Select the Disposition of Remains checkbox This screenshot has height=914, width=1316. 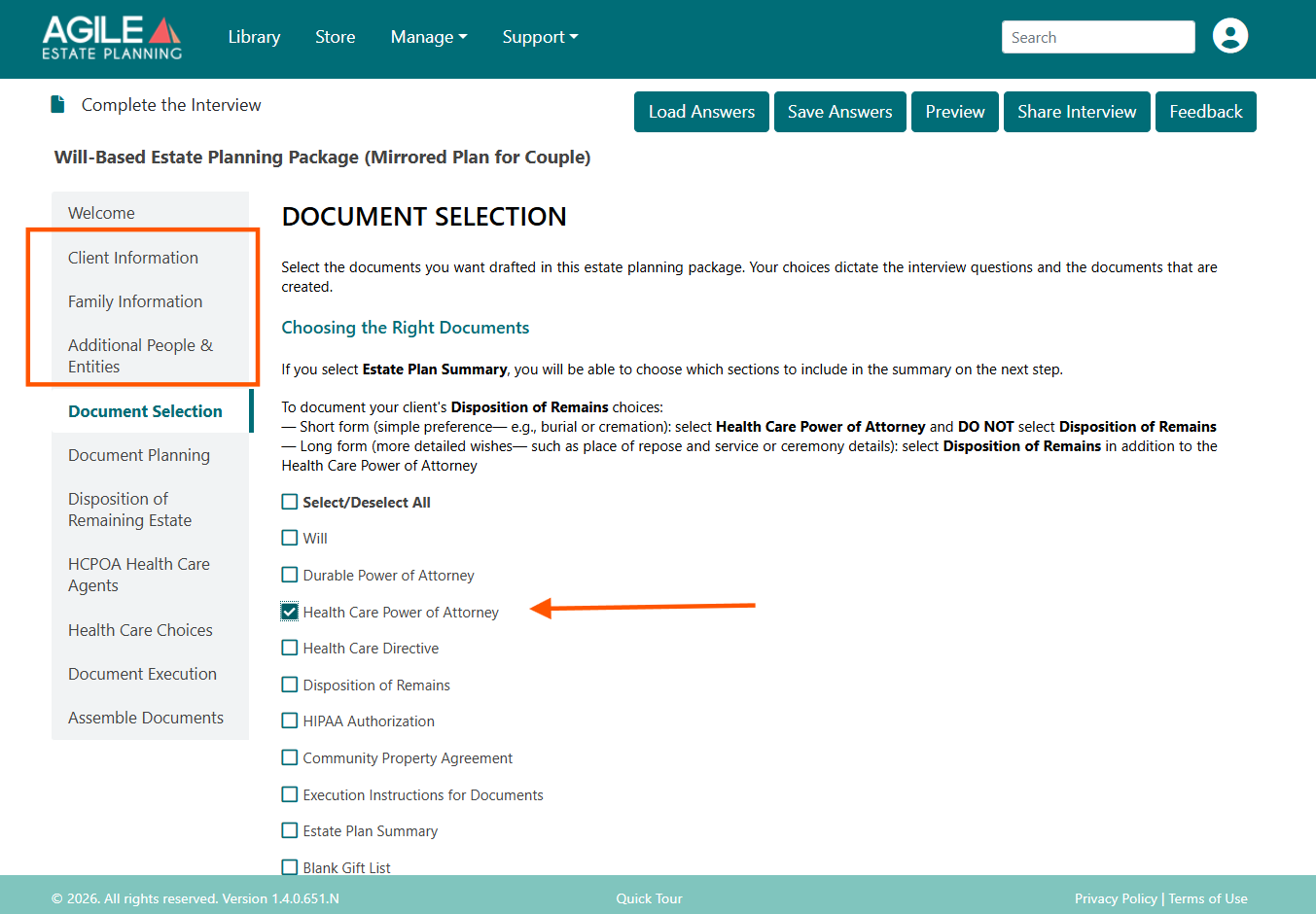(289, 685)
